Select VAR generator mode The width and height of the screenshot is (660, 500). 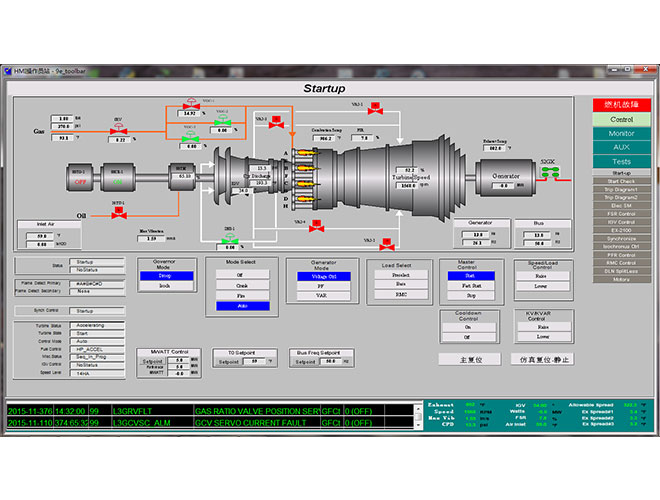click(323, 296)
